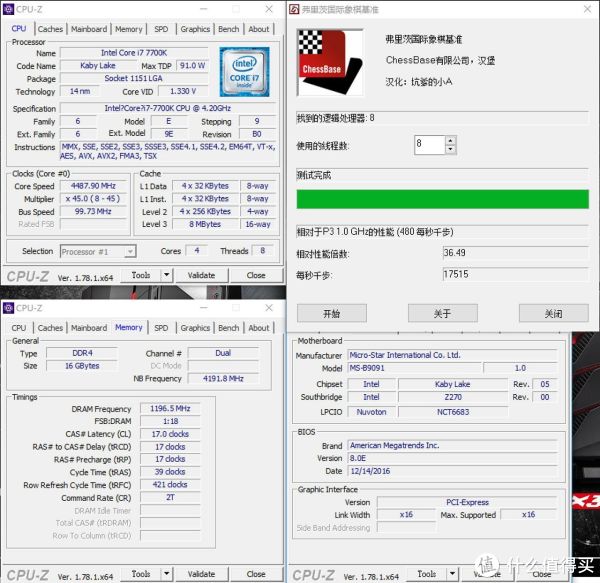Open the Graphics tab in top CPU-Z window
The height and width of the screenshot is (583, 600).
[195, 29]
